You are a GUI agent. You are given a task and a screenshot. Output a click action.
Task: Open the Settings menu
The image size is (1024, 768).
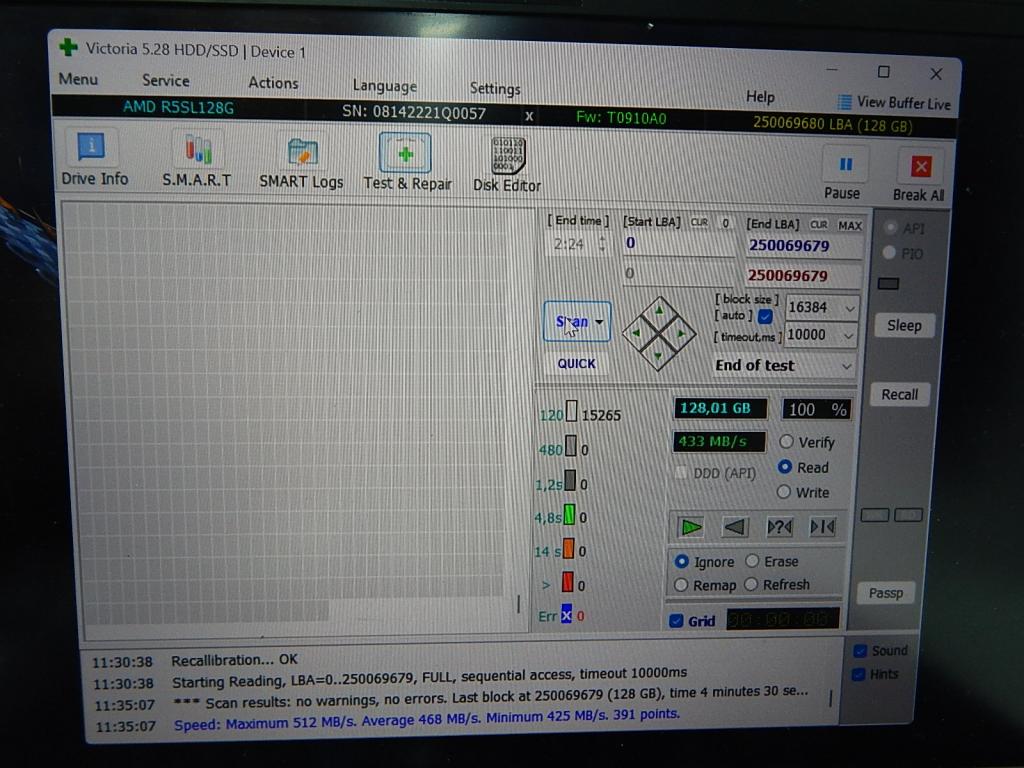(495, 88)
